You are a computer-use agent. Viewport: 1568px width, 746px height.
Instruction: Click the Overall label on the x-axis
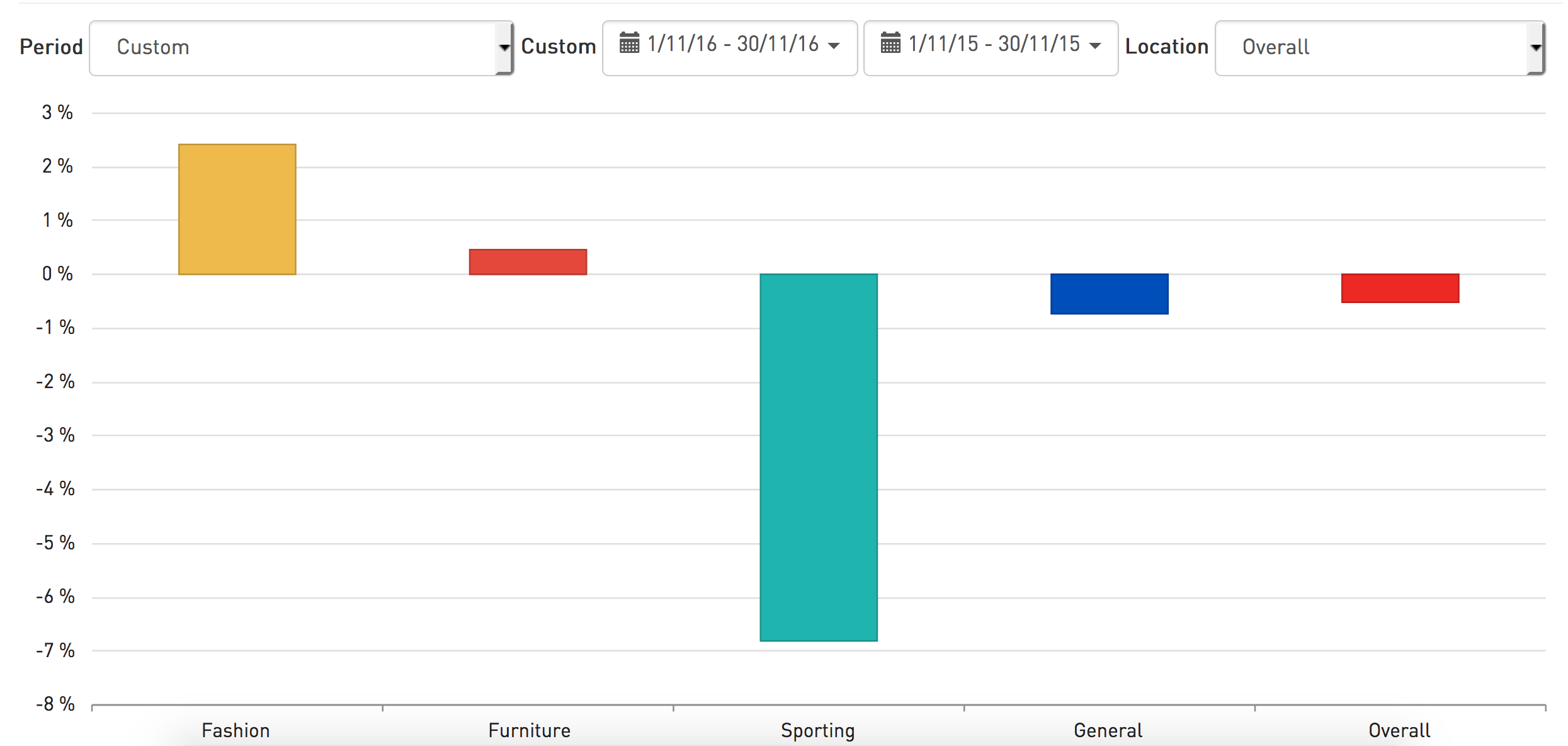coord(1399,730)
